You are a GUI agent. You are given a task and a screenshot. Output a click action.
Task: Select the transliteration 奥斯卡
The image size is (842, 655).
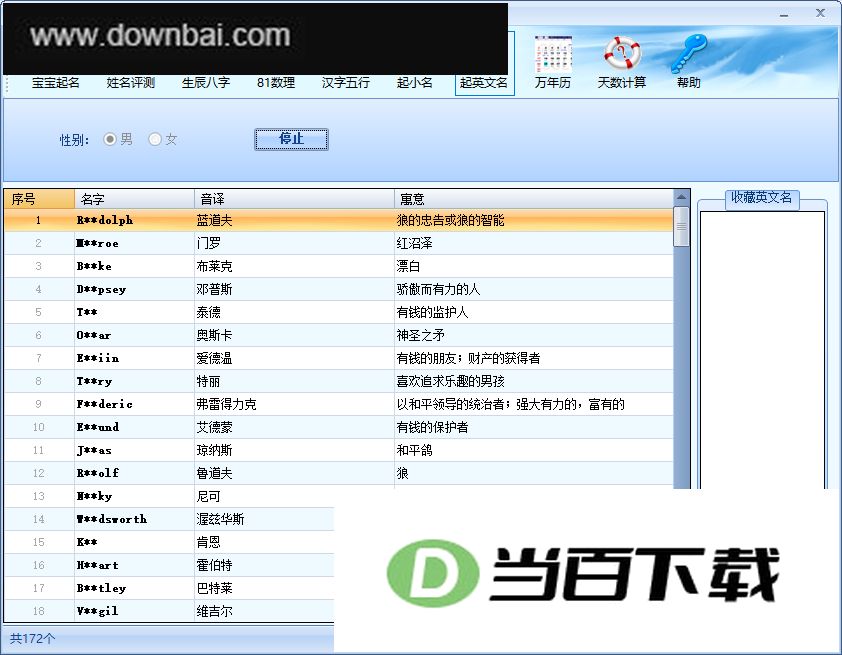(214, 336)
